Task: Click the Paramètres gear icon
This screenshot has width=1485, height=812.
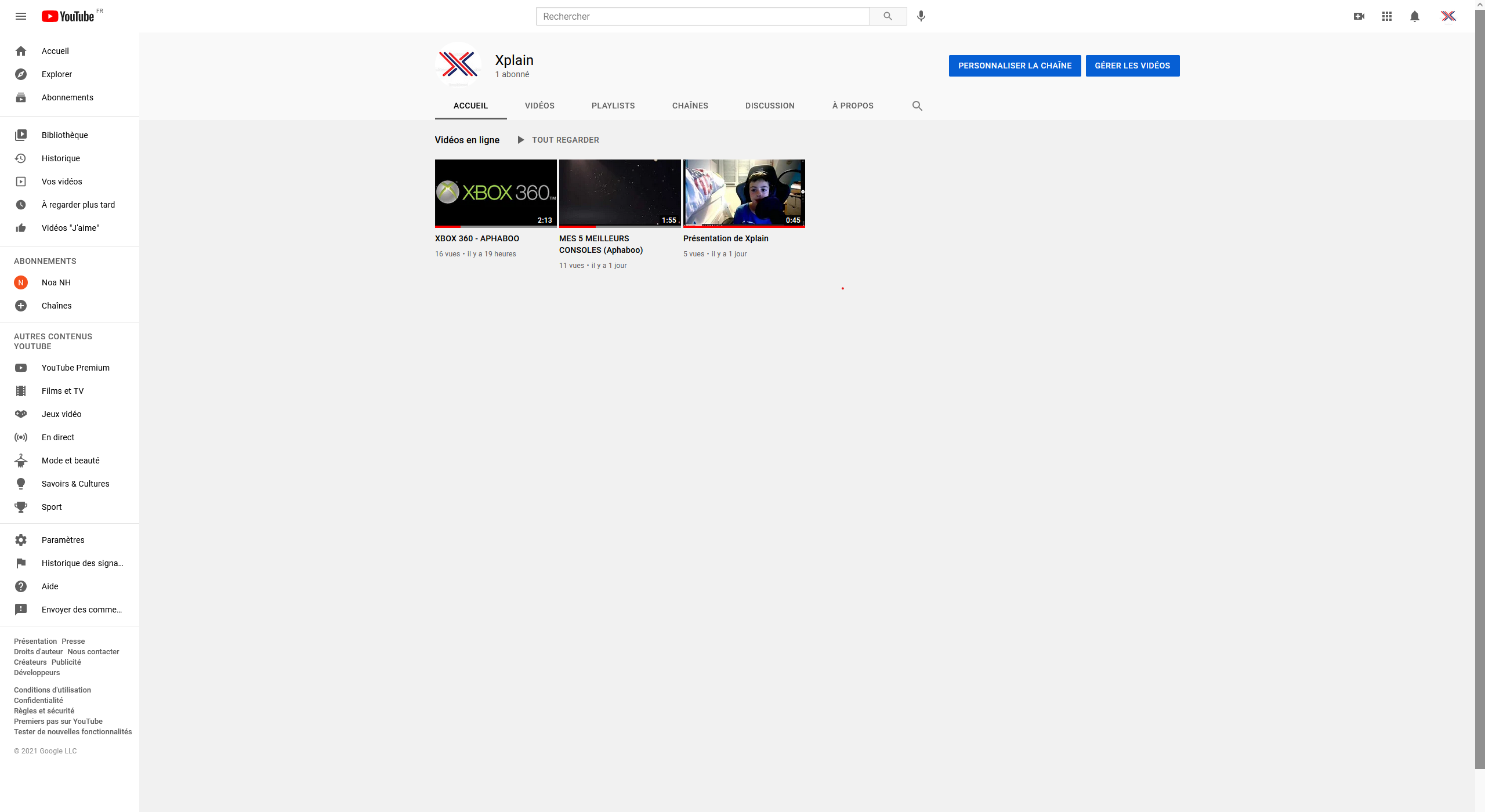Action: (21, 540)
